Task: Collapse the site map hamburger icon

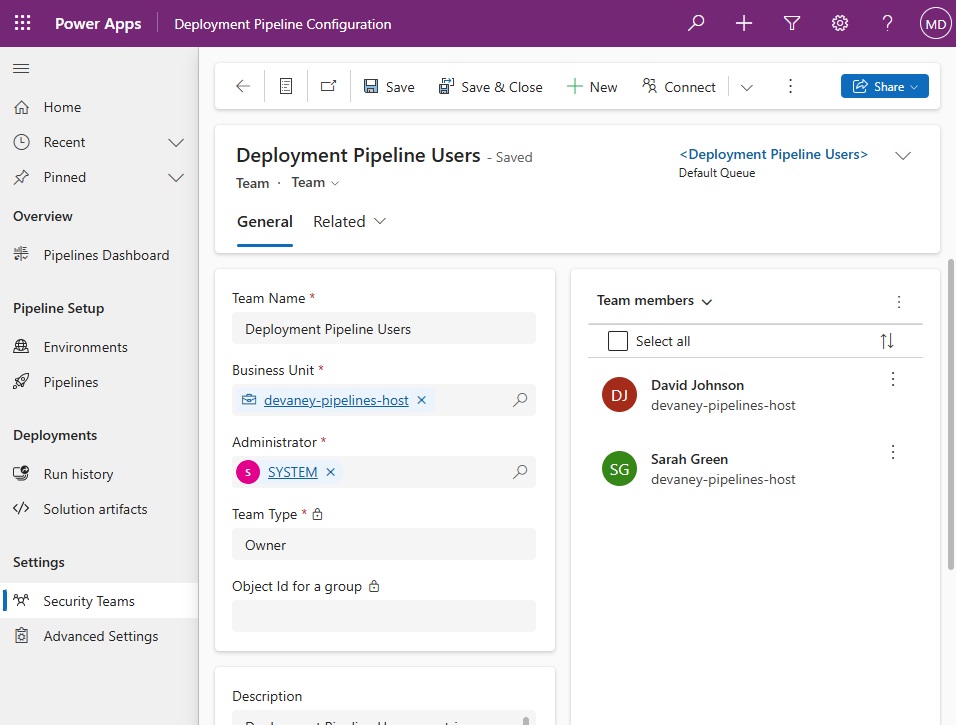Action: [x=21, y=68]
